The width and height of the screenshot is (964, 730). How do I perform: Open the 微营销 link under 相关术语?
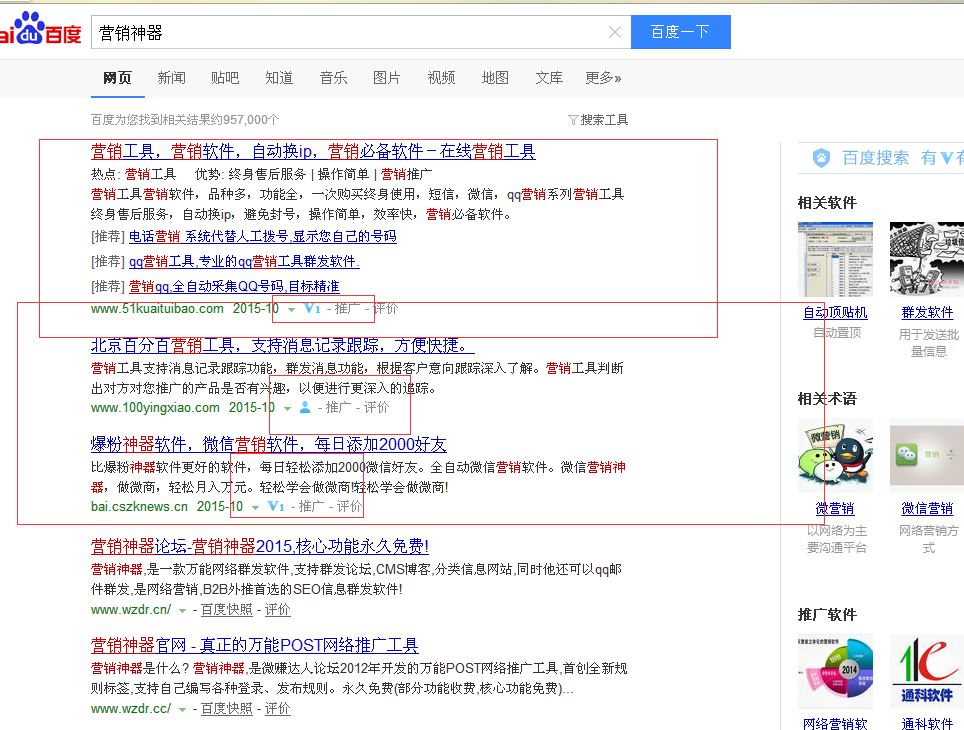point(835,508)
